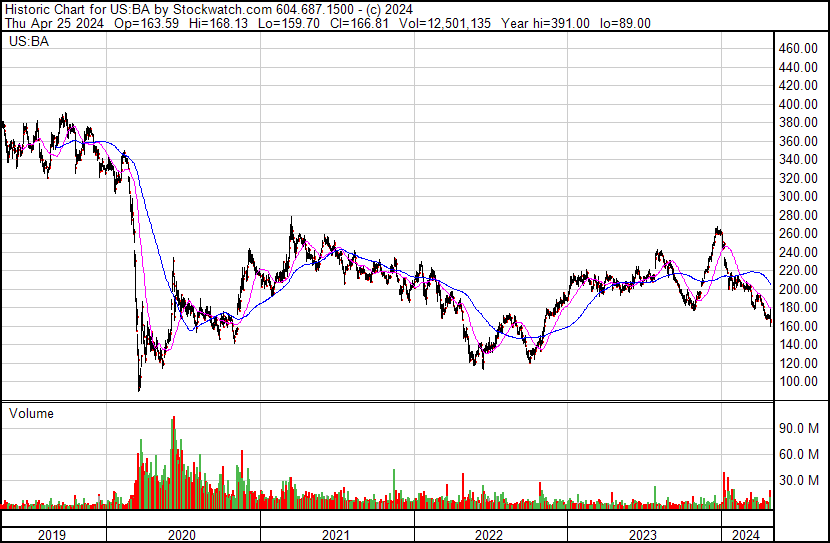Select the 2024 year marker on timeline
Viewport: 830px width, 543px height.
pyautogui.click(x=745, y=534)
